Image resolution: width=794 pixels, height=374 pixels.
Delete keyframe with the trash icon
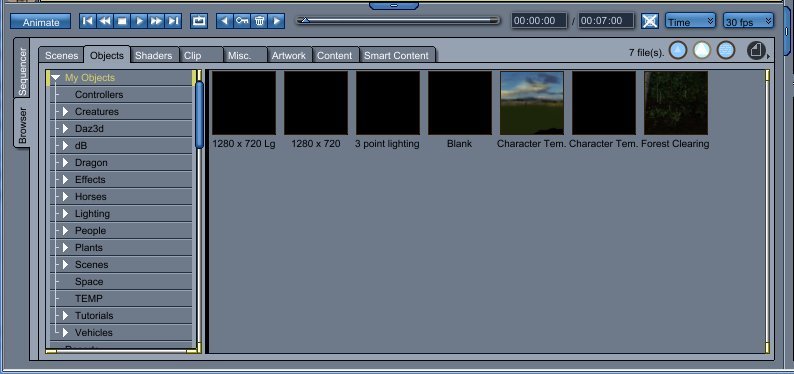(259, 21)
